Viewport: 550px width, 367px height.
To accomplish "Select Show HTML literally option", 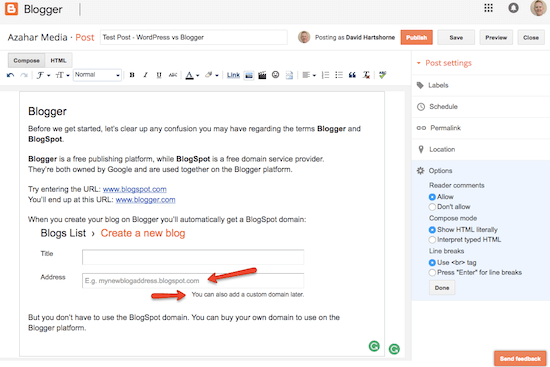I will [x=432, y=230].
